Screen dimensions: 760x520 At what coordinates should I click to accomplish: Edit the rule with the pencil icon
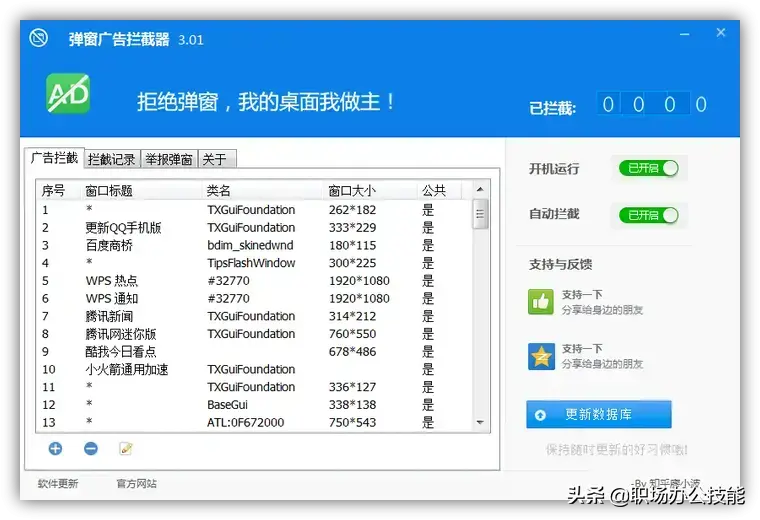point(126,449)
